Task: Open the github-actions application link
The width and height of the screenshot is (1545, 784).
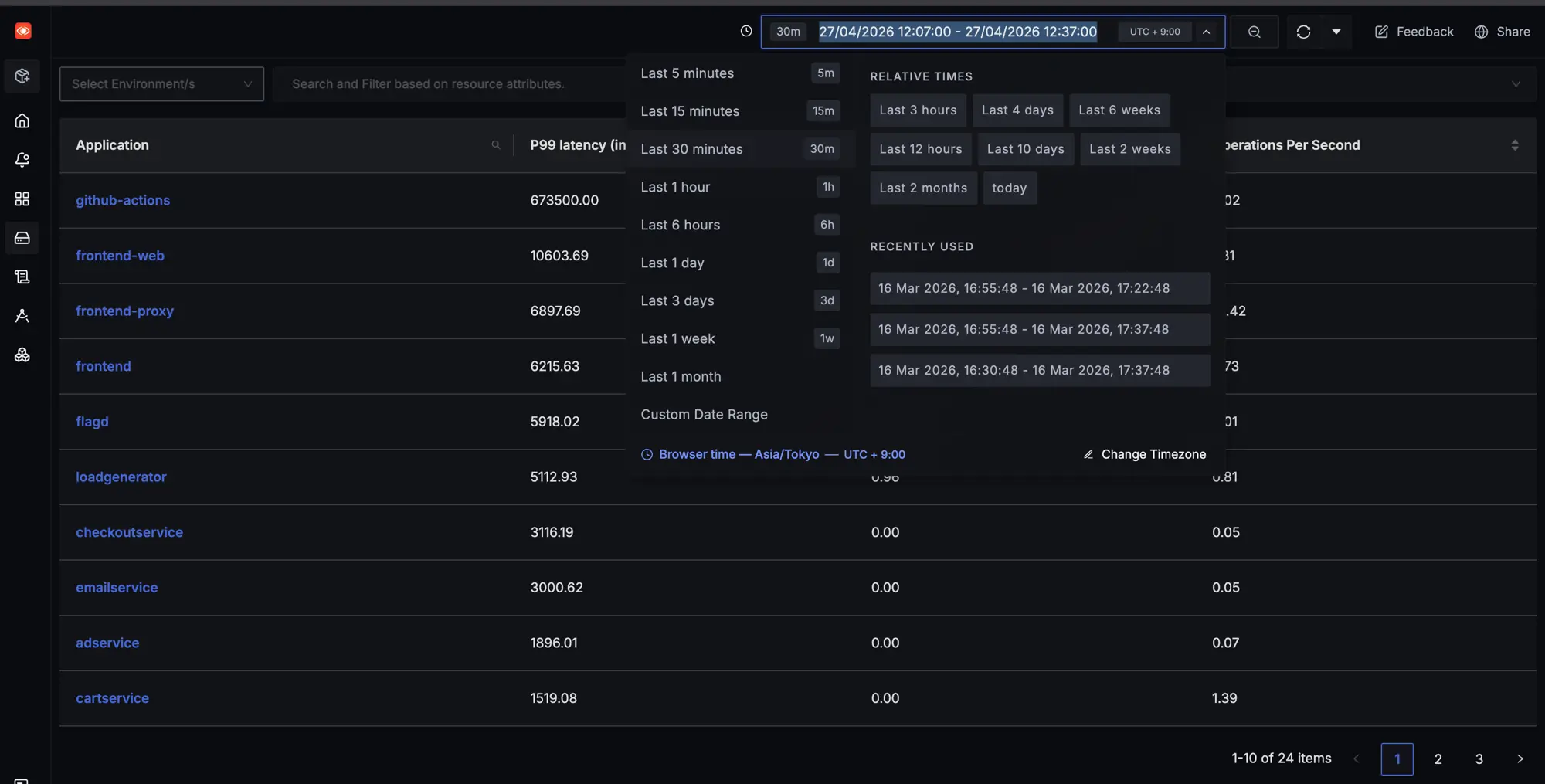Action: (123, 200)
